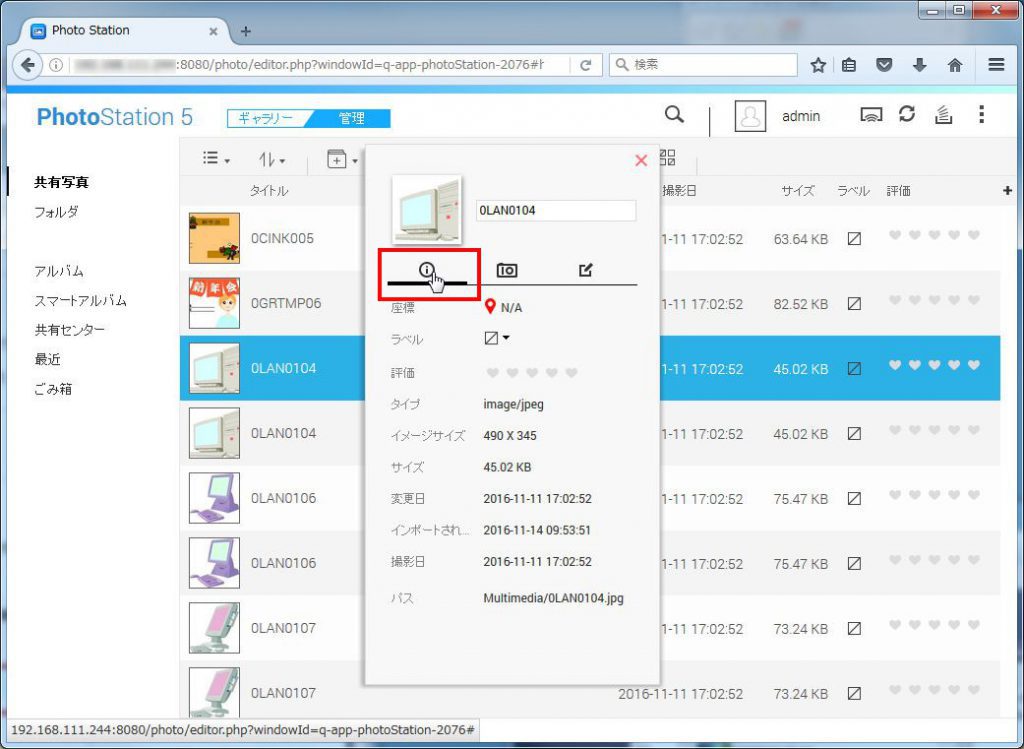Switch to the 管理 mode
Image resolution: width=1024 pixels, height=749 pixels.
click(351, 118)
